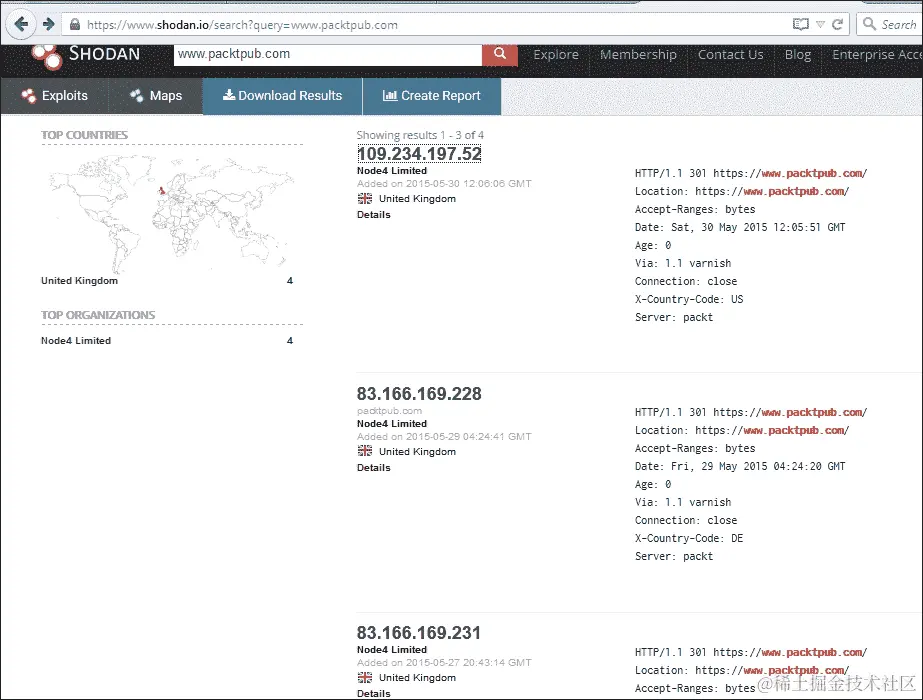
Task: Click United Kingdom under 109.234.197.52
Action: pos(417,199)
